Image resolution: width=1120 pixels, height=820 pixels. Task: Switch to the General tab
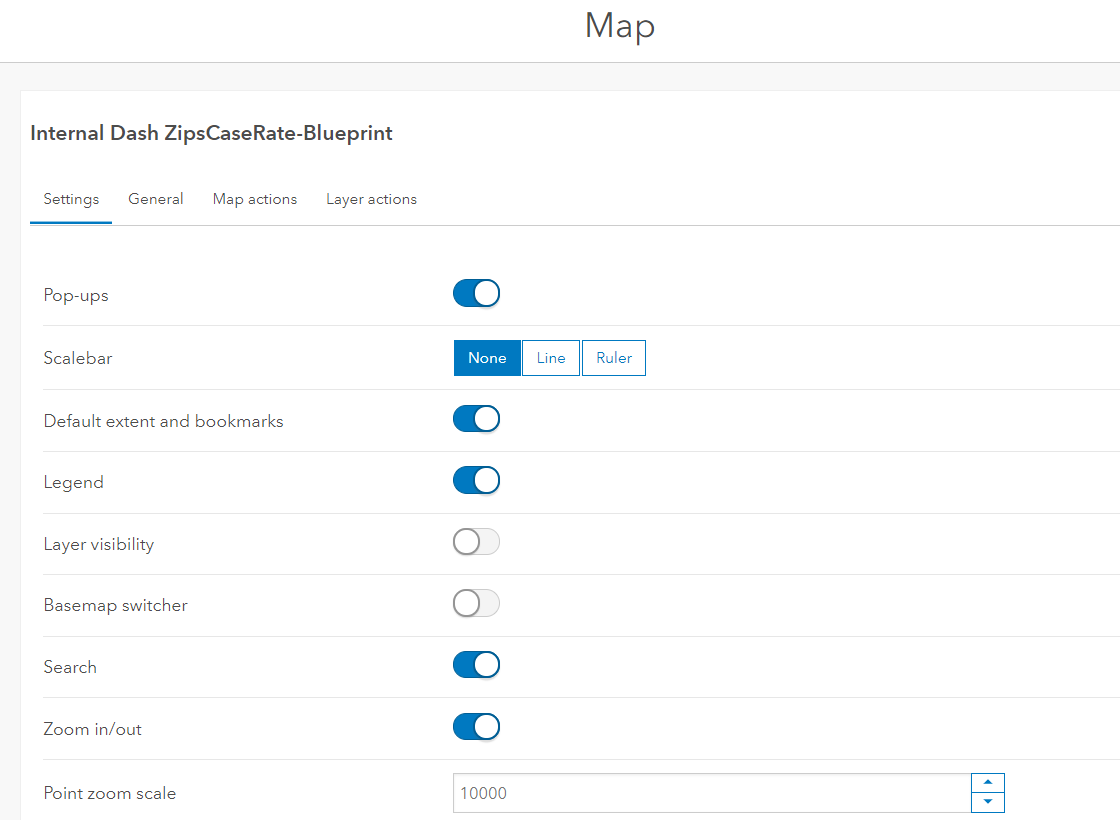156,199
